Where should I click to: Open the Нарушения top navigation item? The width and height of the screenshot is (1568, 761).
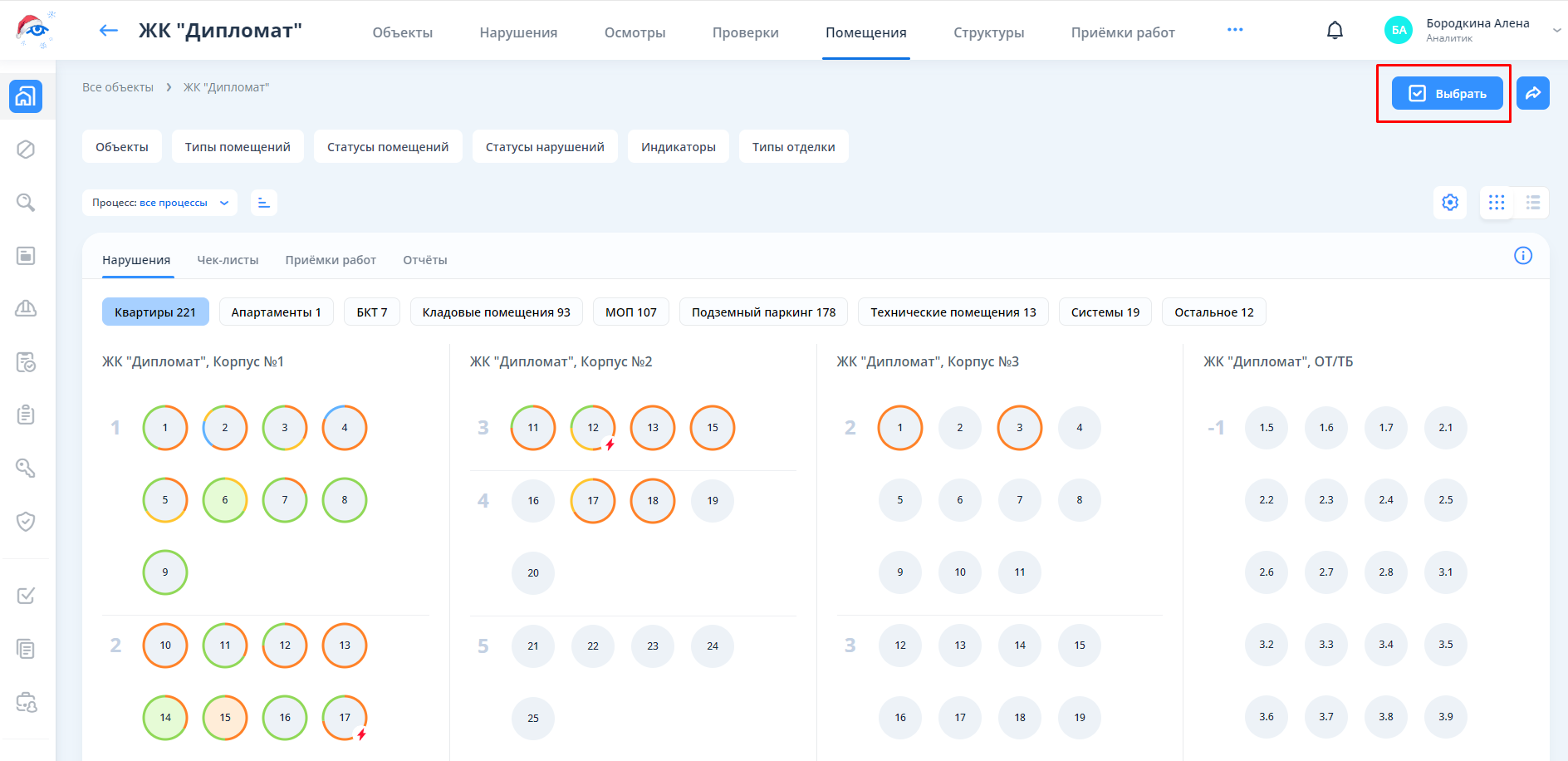coord(518,32)
